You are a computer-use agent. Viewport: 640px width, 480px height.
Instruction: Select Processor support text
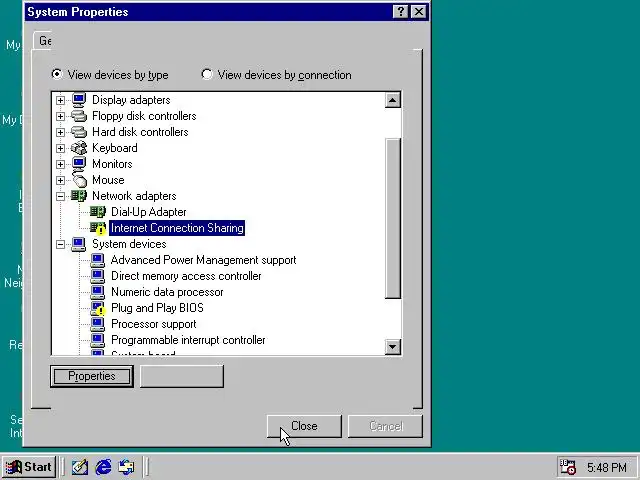(153, 324)
